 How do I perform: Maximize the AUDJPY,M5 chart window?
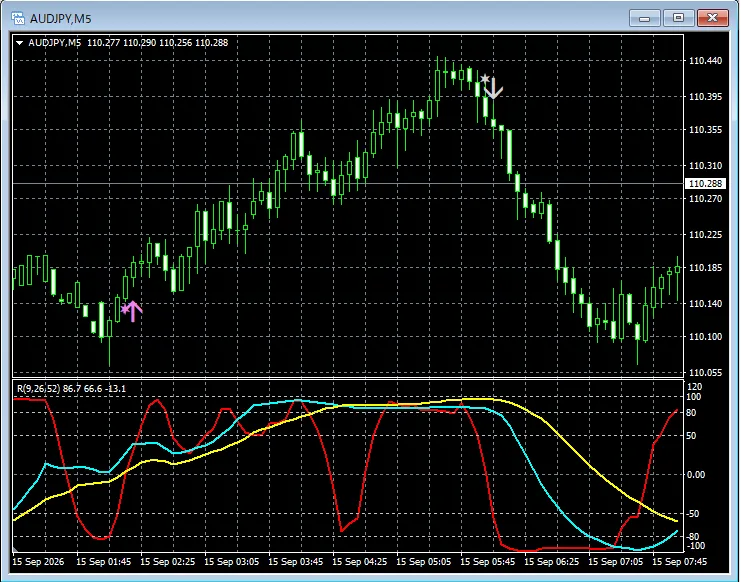[x=678, y=18]
